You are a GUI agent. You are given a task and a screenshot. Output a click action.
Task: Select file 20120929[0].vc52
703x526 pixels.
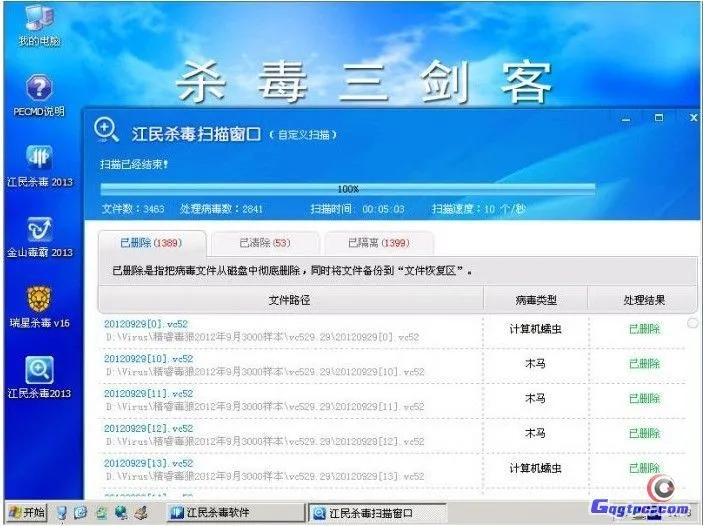click(x=146, y=324)
